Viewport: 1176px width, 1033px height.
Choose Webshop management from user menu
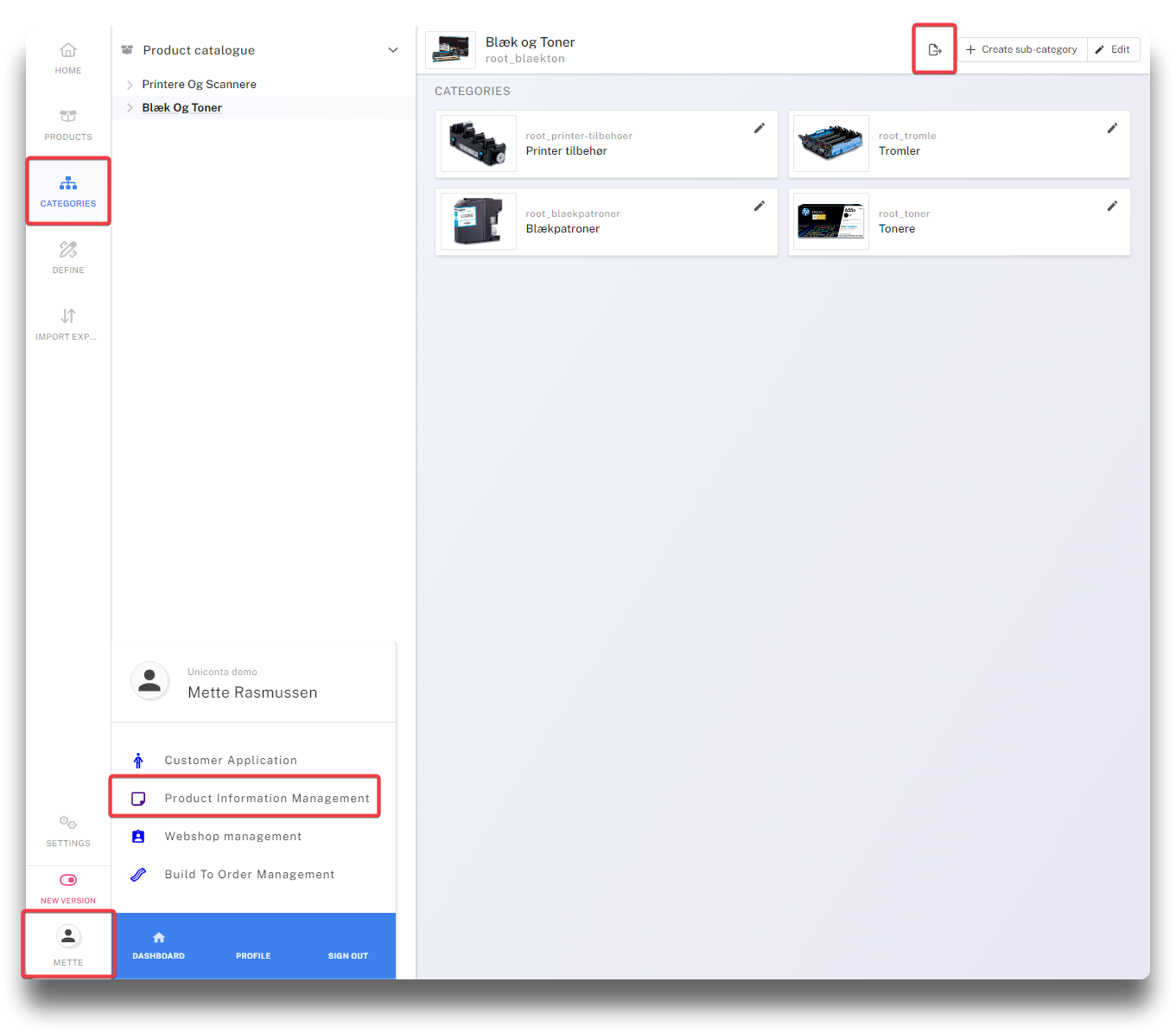(232, 836)
